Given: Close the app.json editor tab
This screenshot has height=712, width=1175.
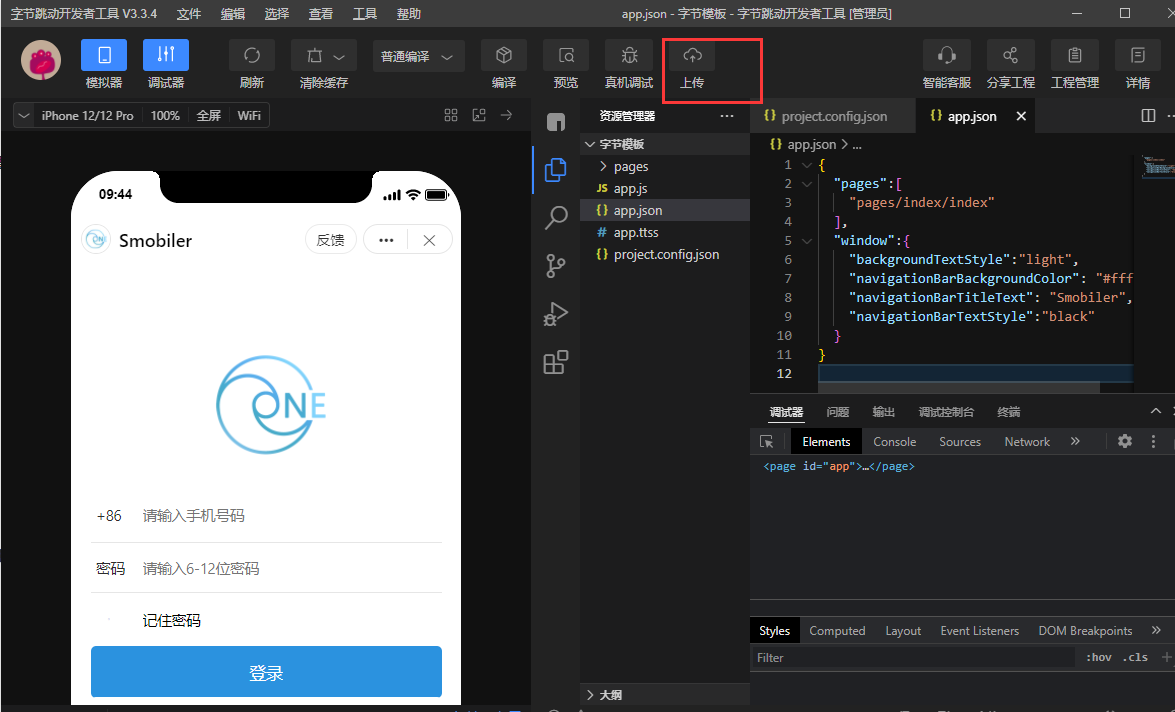Looking at the screenshot, I should pos(1021,116).
